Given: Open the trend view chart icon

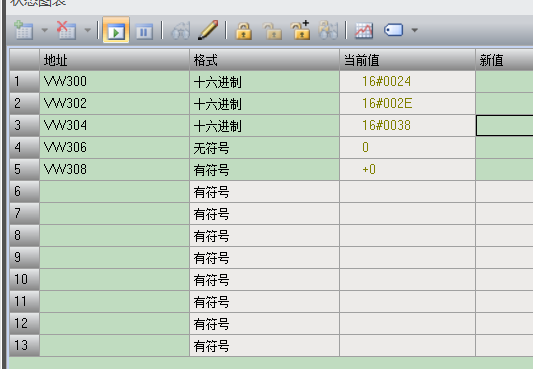Looking at the screenshot, I should (364, 31).
